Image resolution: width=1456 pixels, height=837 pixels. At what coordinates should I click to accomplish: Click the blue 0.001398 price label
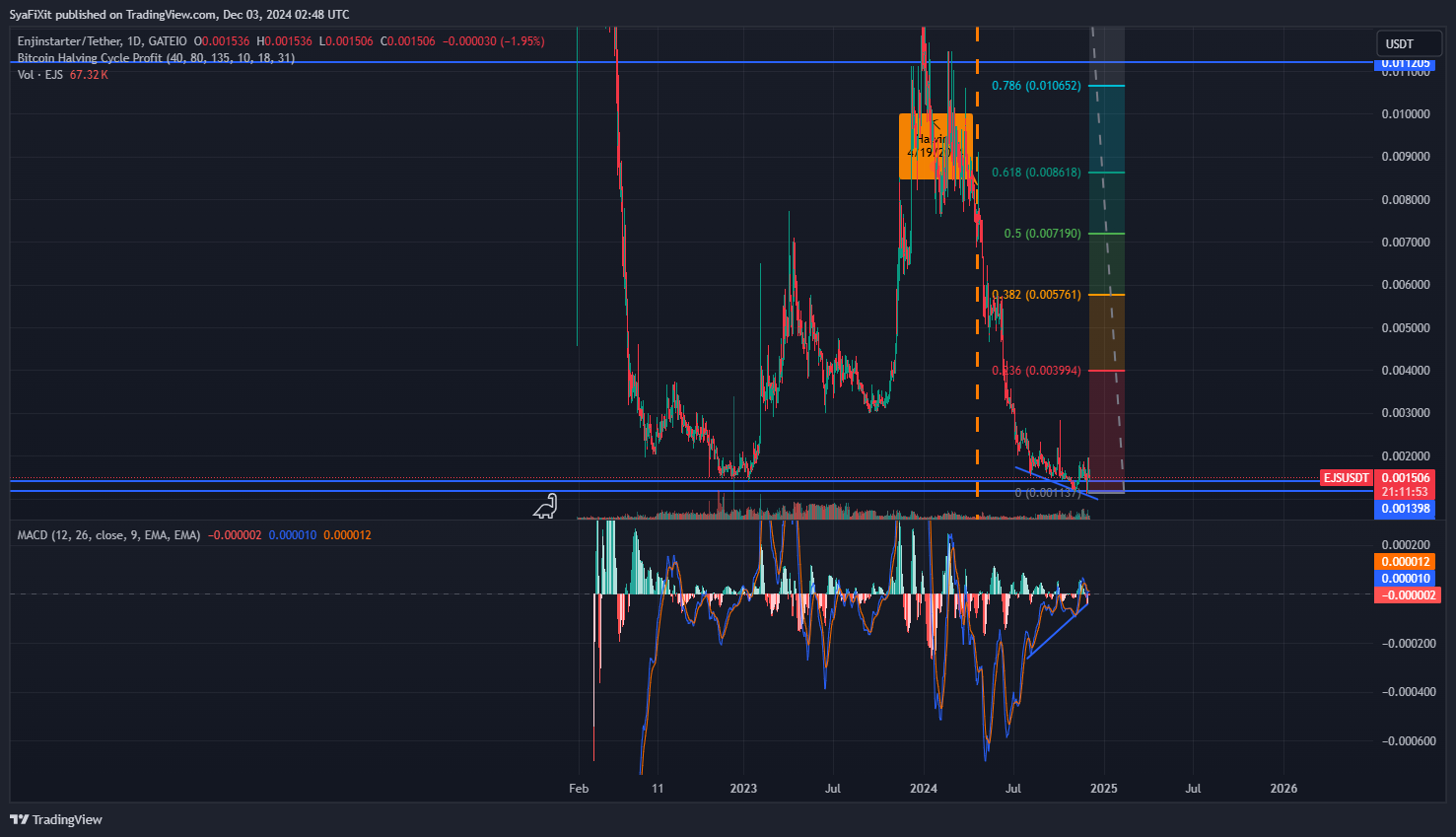(x=1407, y=509)
